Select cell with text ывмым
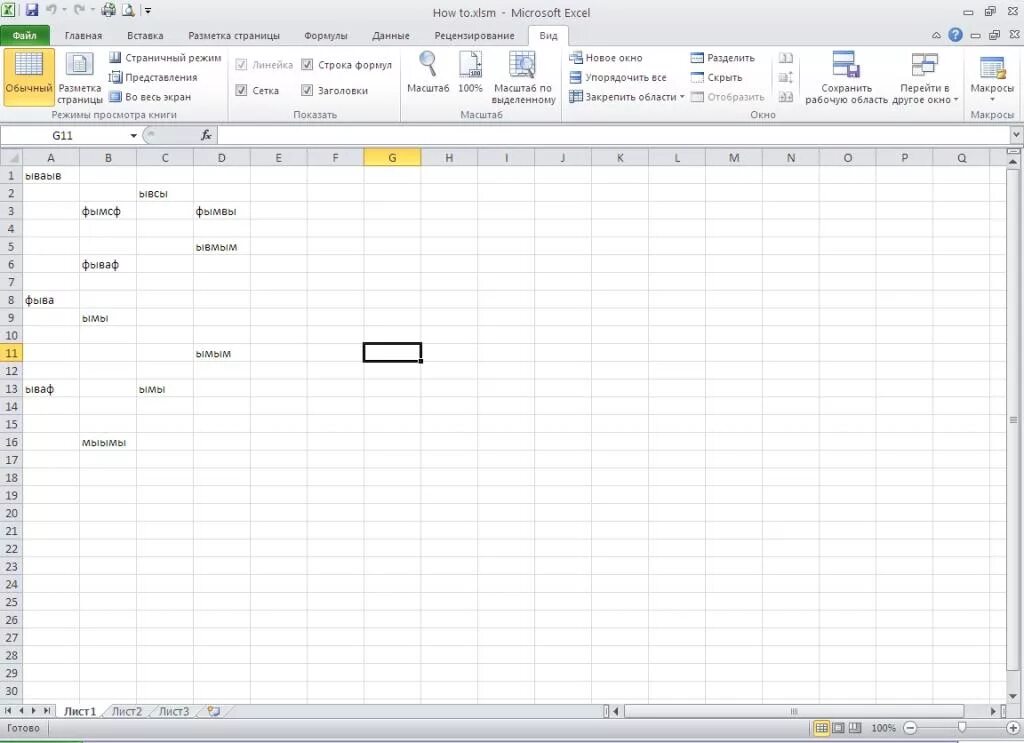1024x743 pixels. 221,247
